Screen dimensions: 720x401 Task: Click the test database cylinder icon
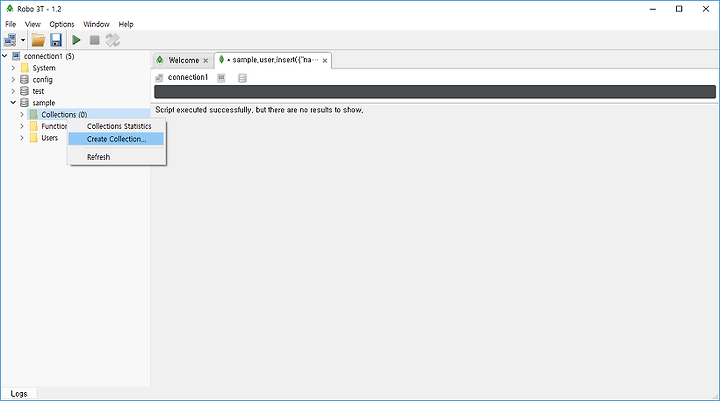point(24,91)
